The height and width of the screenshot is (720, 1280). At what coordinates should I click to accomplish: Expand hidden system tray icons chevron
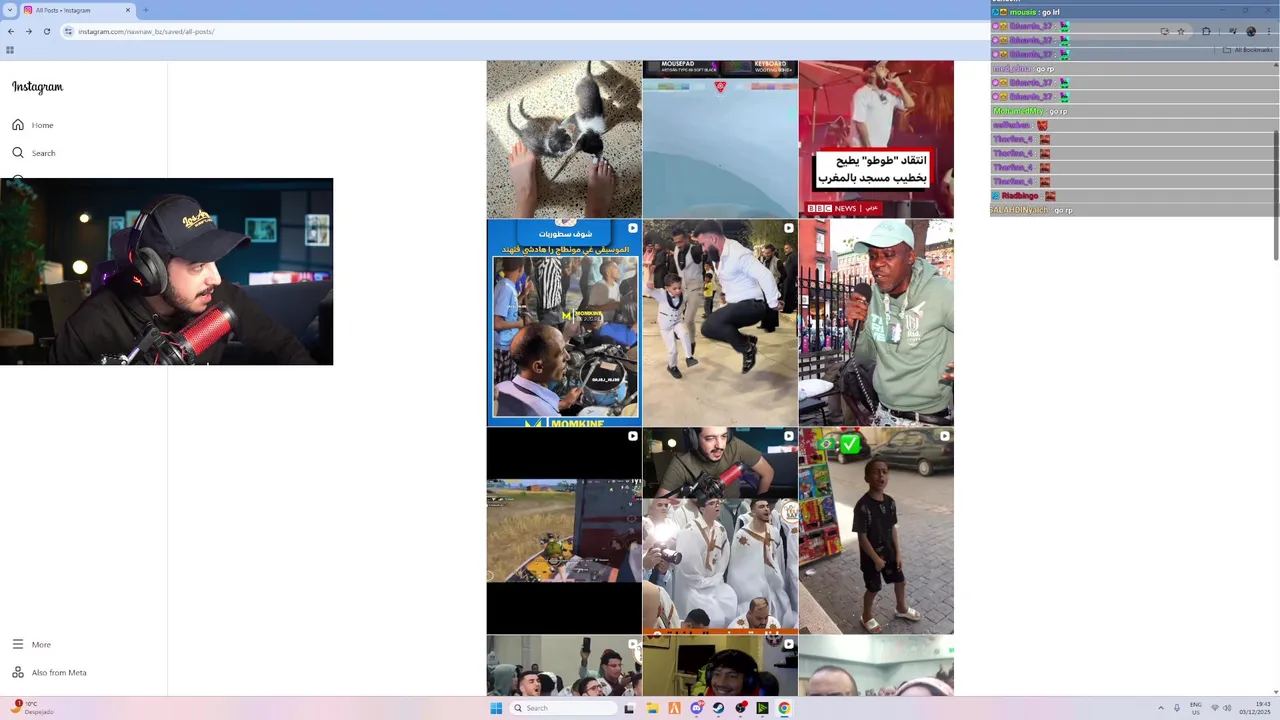1161,708
